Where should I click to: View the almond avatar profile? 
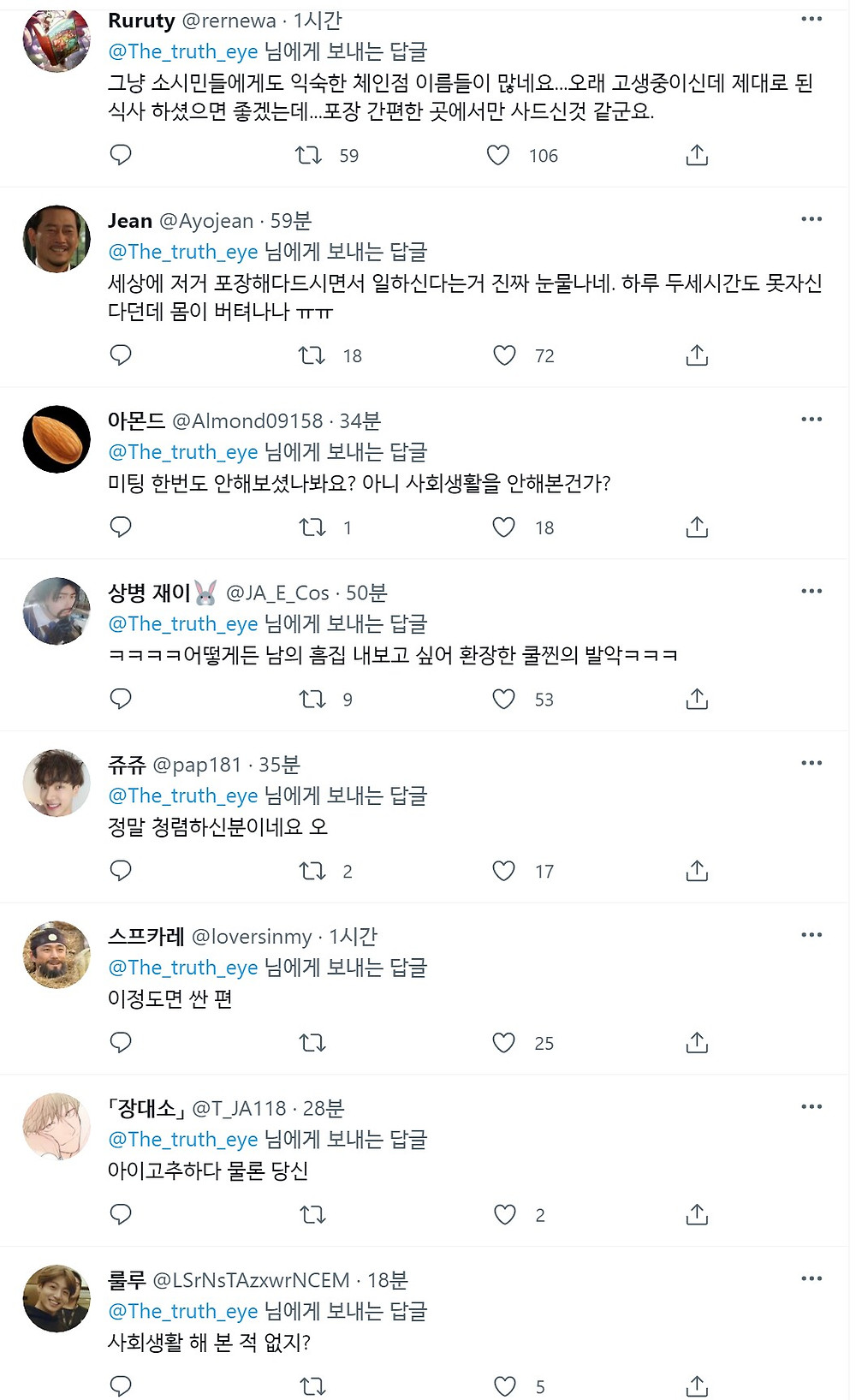[x=56, y=439]
